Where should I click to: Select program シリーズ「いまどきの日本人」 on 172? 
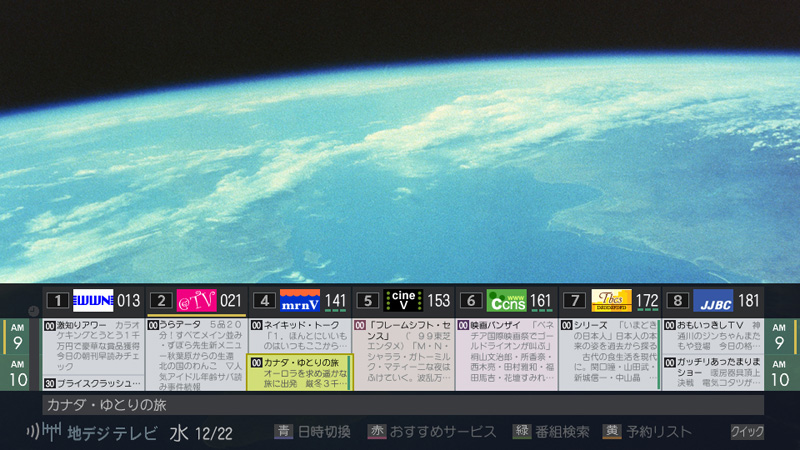coord(610,355)
